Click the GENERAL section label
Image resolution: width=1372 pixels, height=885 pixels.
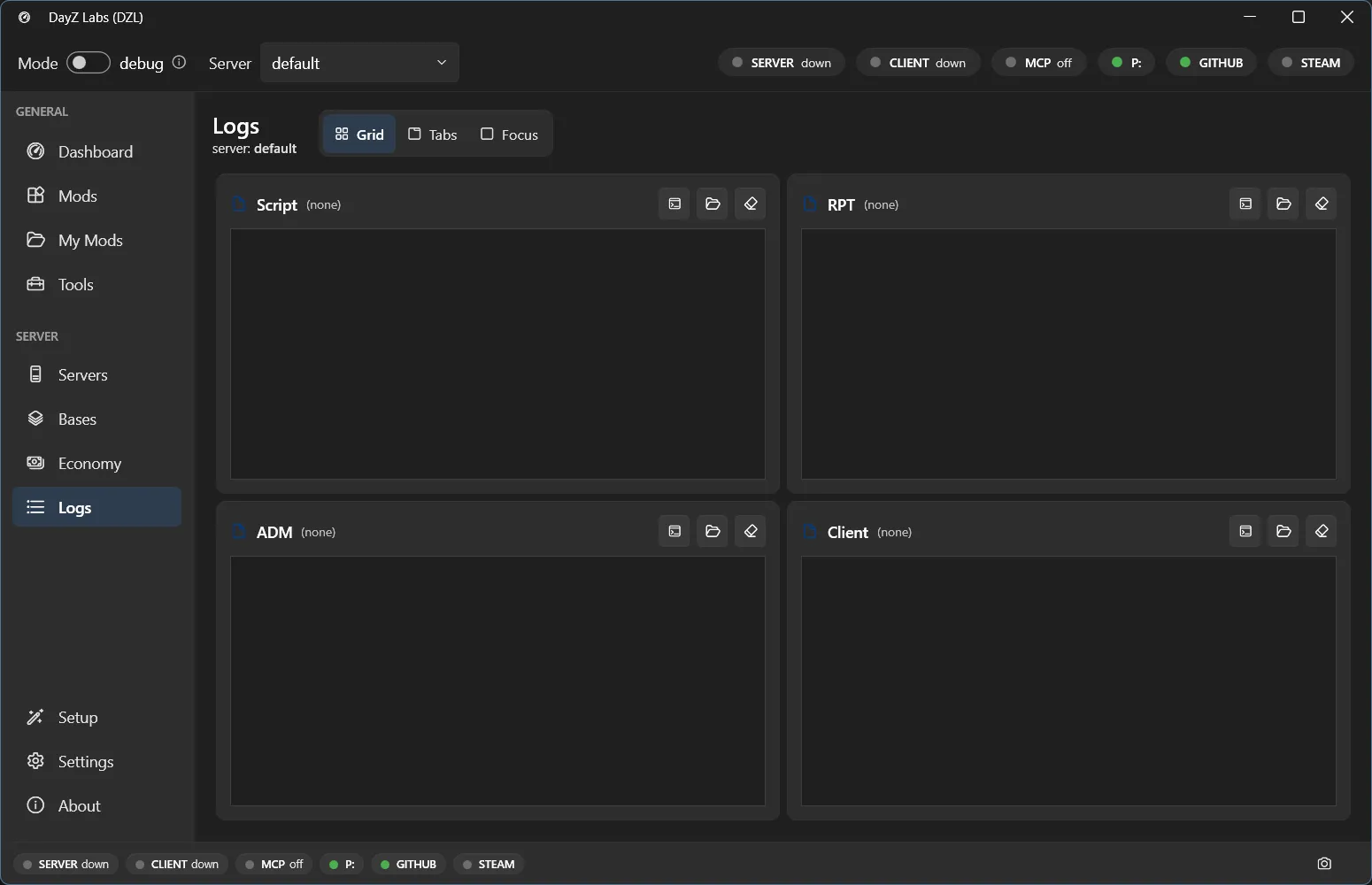click(42, 112)
